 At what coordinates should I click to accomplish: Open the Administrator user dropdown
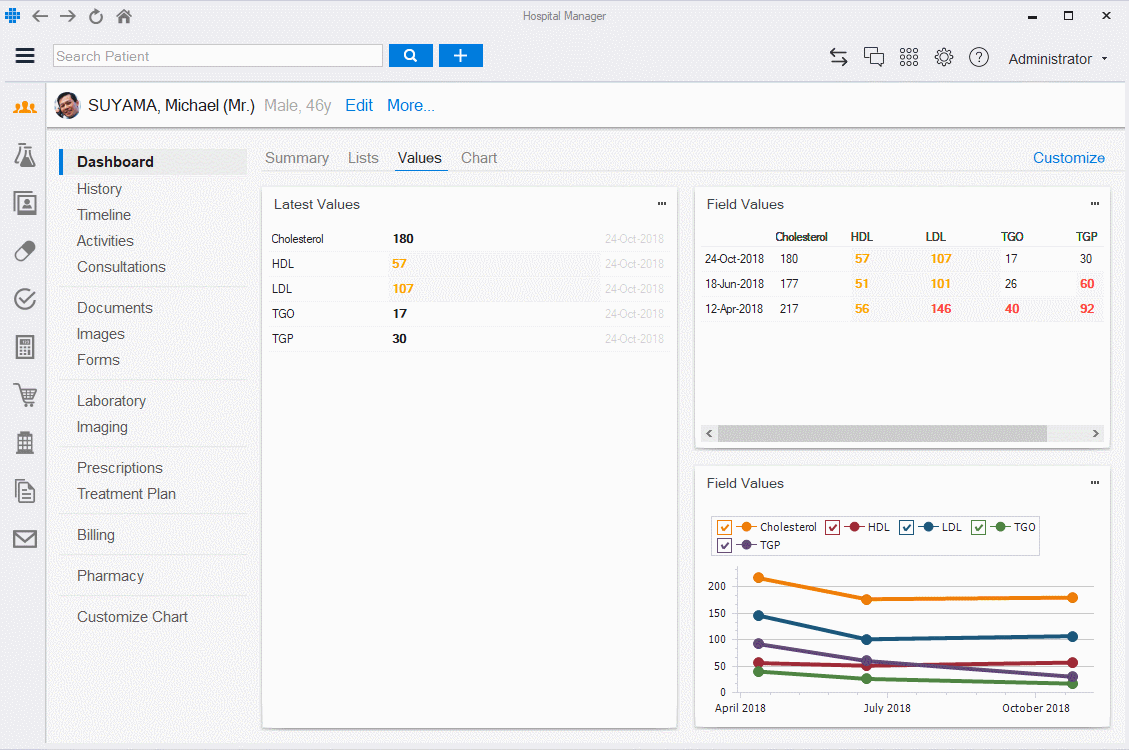coord(1057,59)
